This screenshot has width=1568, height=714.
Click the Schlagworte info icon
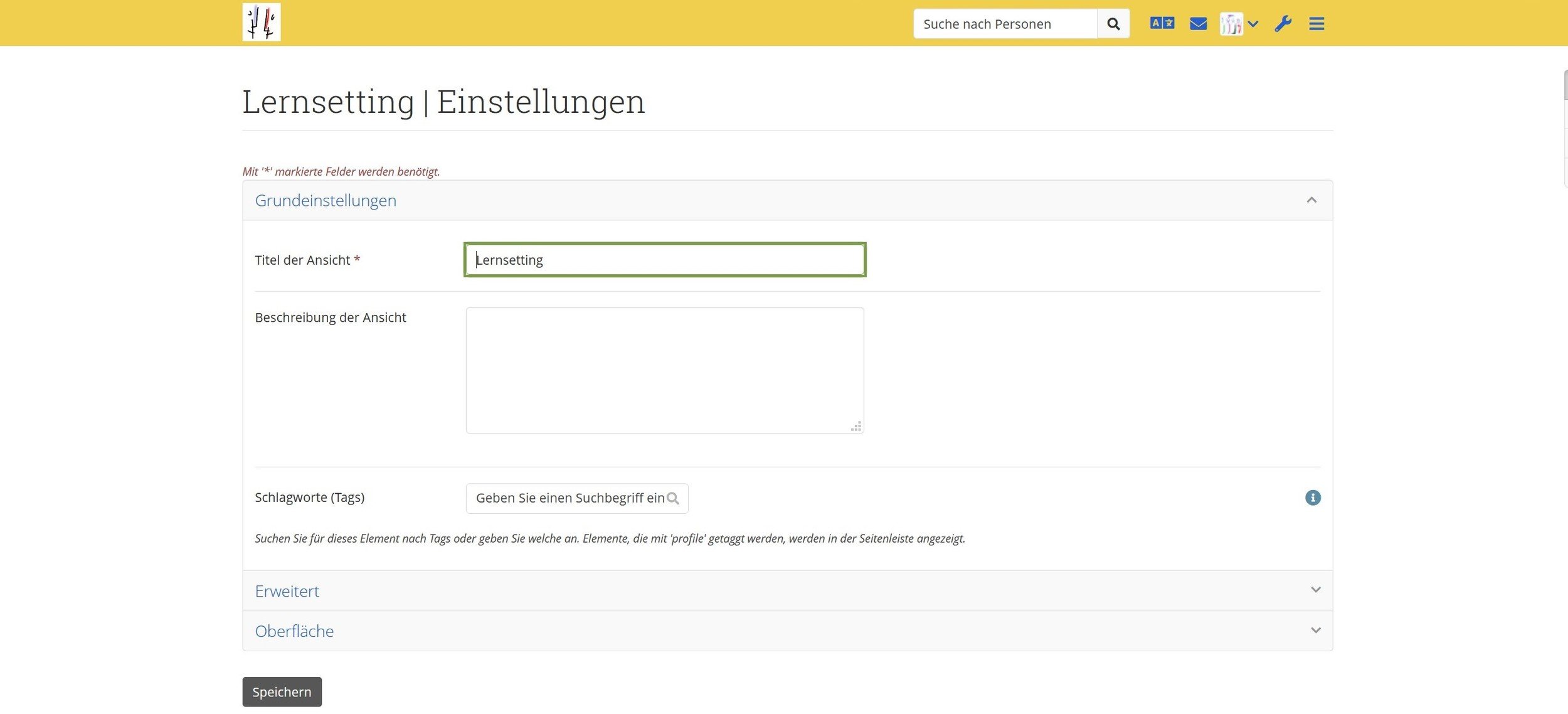tap(1313, 498)
